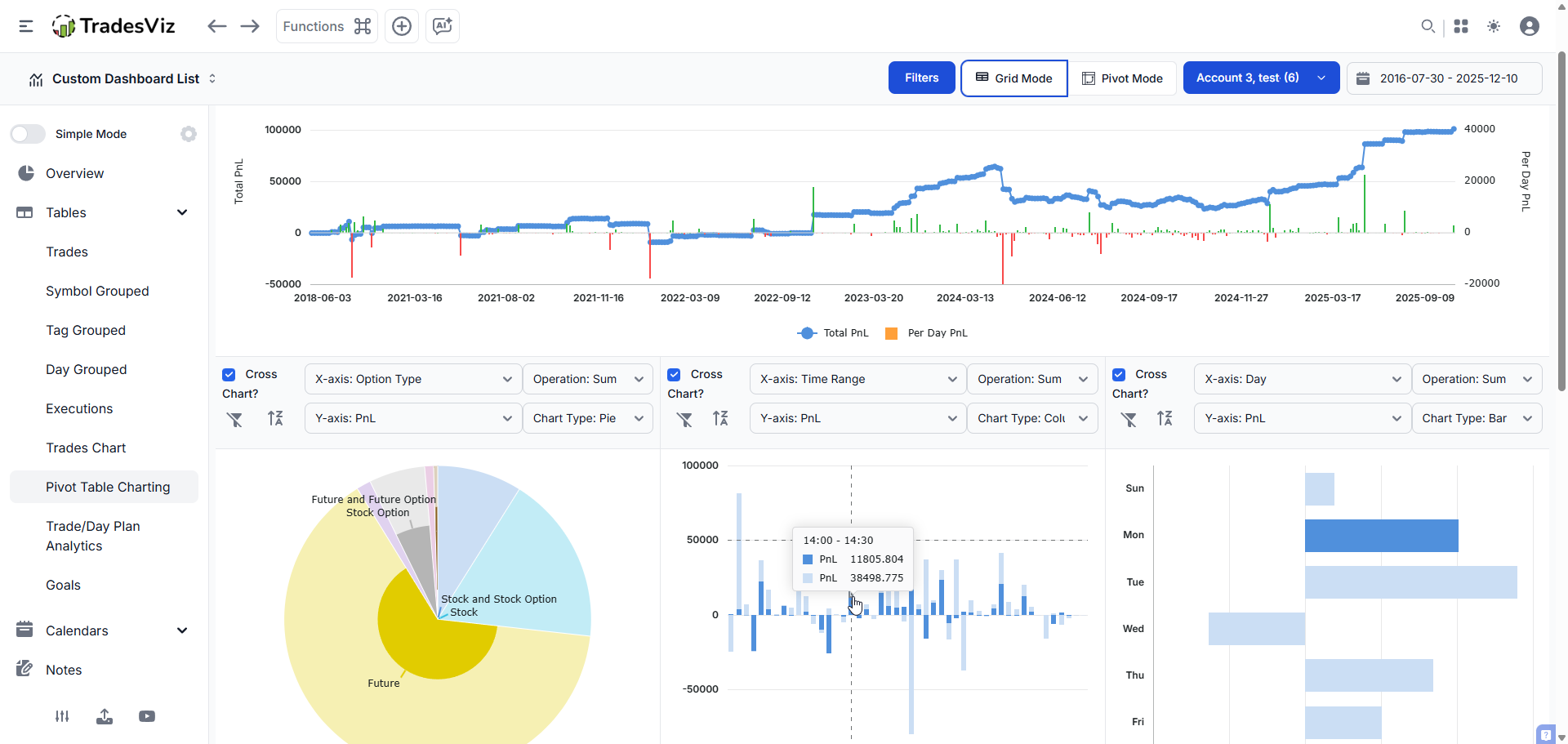
Task: Switch to Pivot Mode
Action: [1122, 78]
